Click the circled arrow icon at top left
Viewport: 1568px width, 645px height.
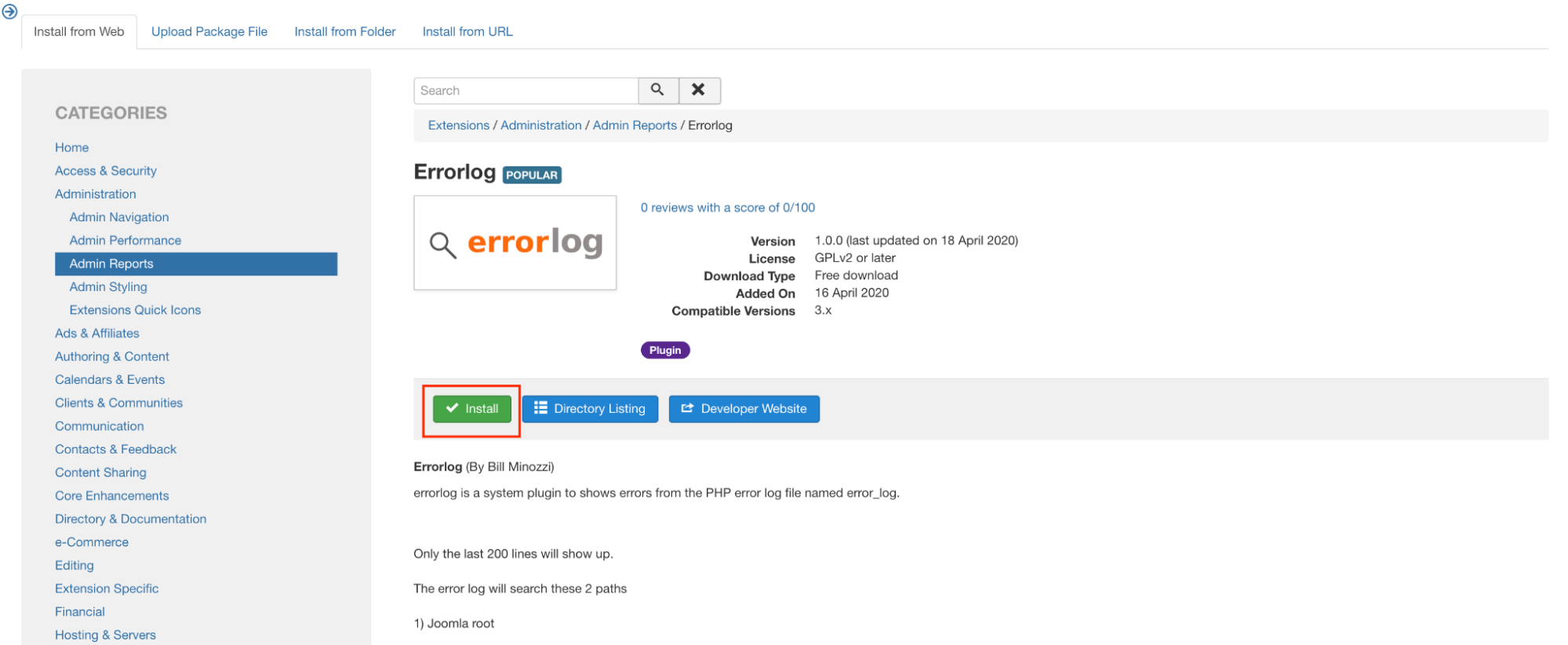pyautogui.click(x=9, y=12)
